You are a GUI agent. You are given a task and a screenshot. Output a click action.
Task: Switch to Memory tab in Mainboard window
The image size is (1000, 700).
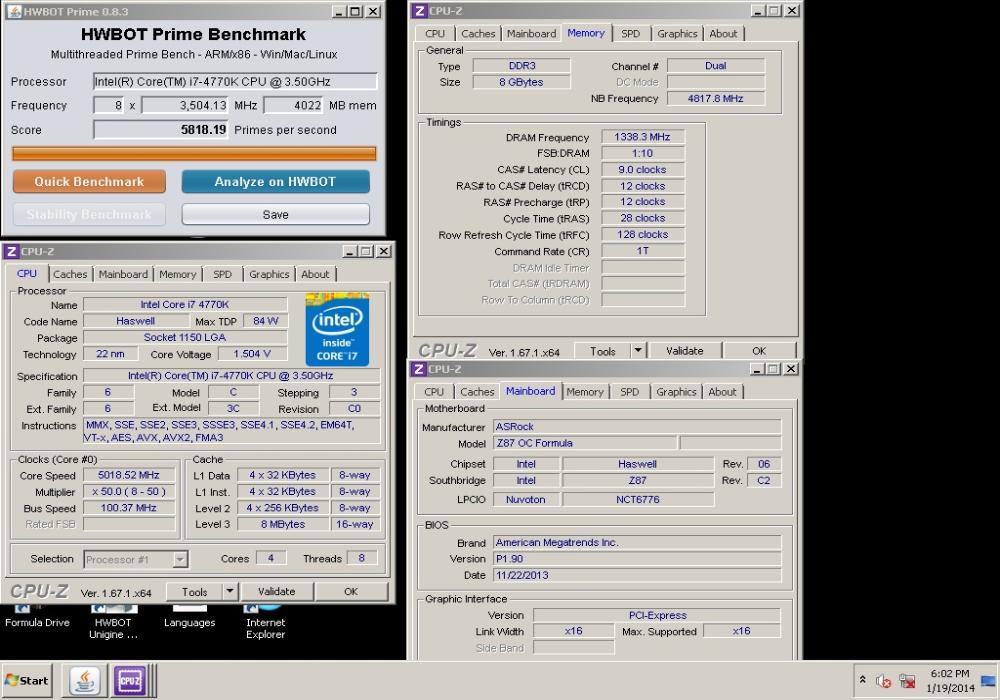[x=585, y=392]
